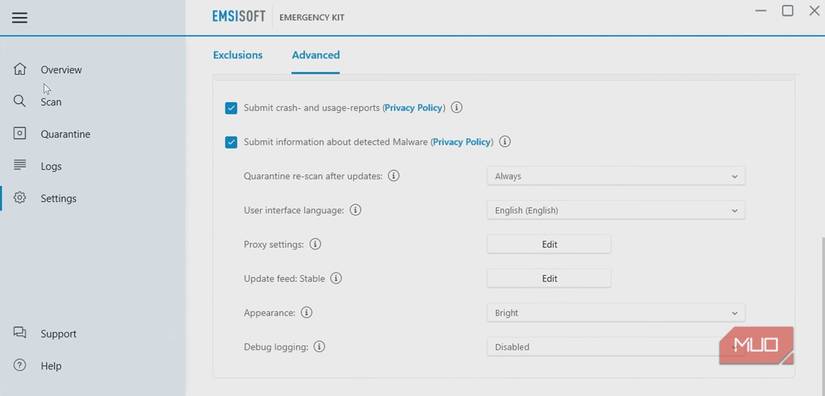825x396 pixels.
Task: Open Quarantine re-scan dropdown set to Always
Action: click(616, 176)
